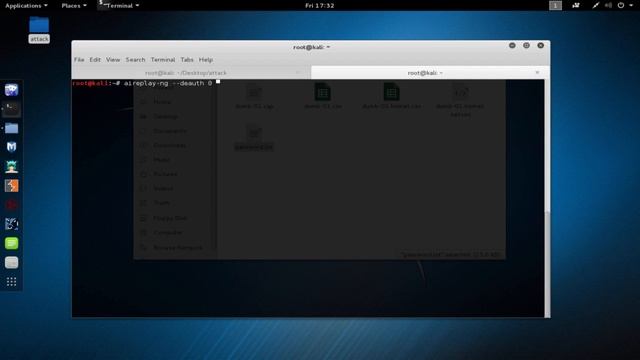Click the power icon in top bar
640x360 pixels.
click(621, 5)
